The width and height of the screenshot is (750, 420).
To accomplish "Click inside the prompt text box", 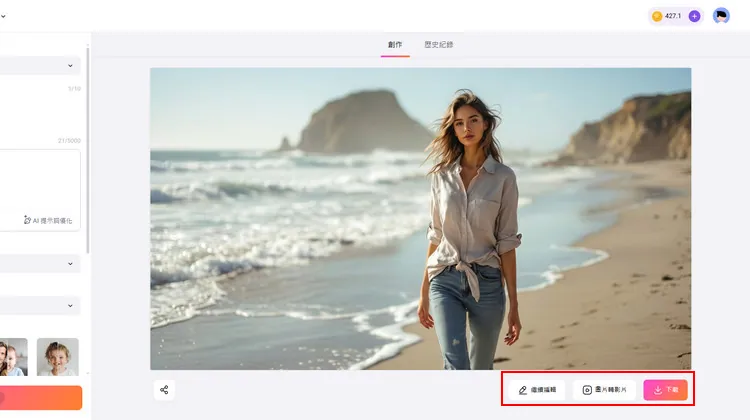I will (38, 180).
